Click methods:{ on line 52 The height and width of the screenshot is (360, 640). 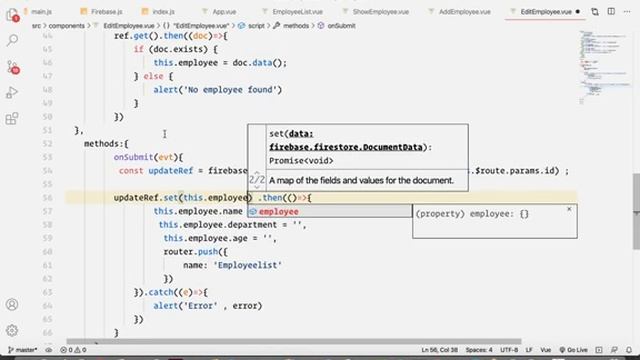click(107, 144)
